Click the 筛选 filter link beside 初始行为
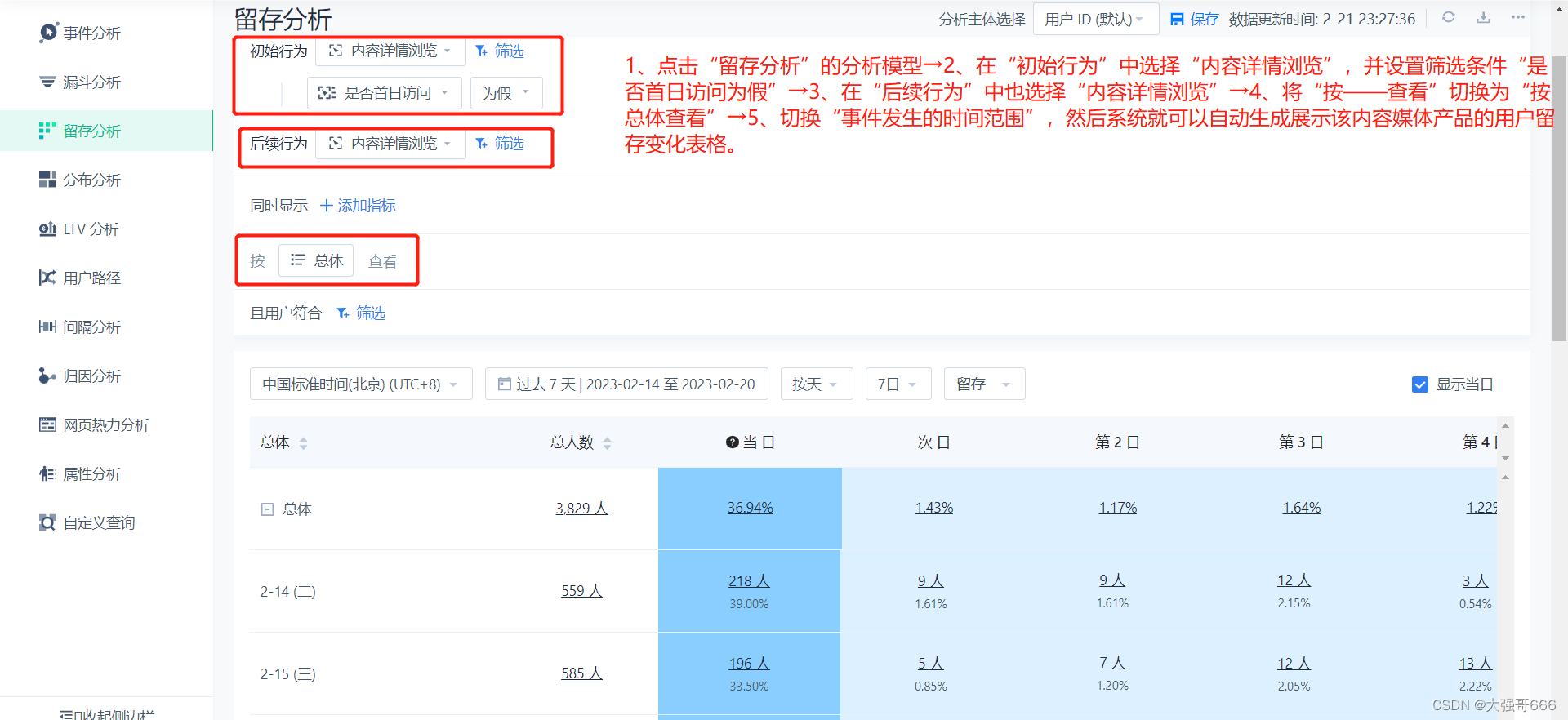 [x=500, y=51]
